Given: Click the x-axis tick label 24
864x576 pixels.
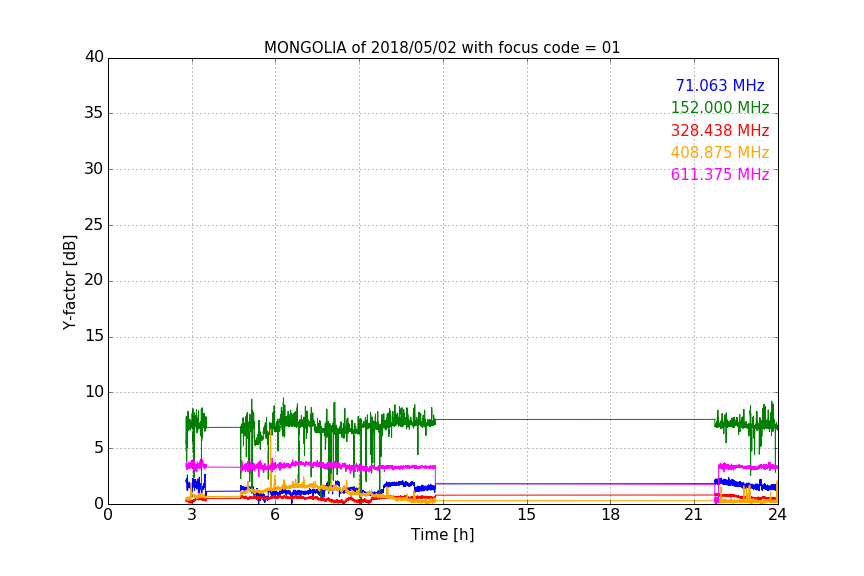Looking at the screenshot, I should 777,515.
